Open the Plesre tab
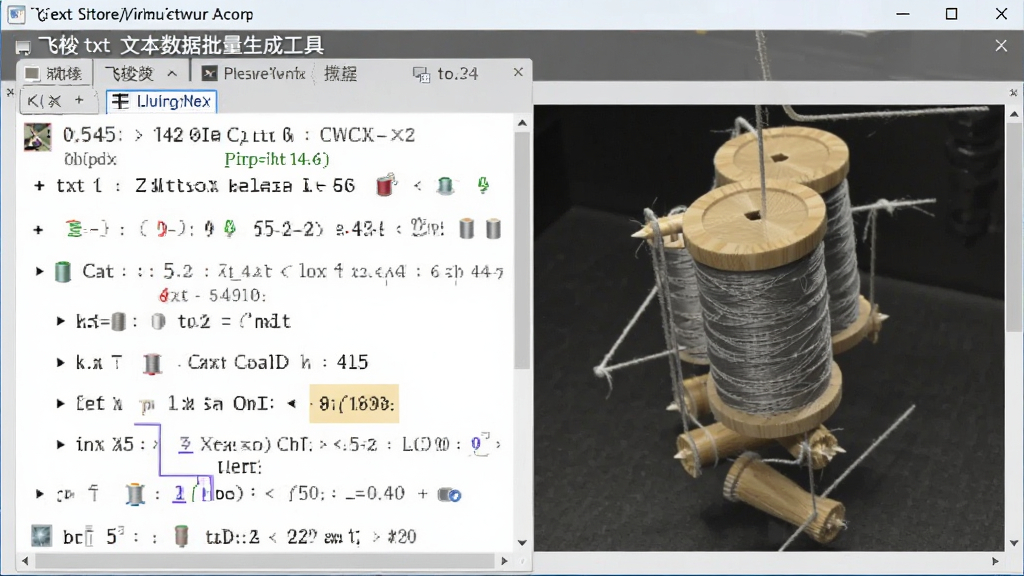This screenshot has height=576, width=1024. pyautogui.click(x=254, y=74)
